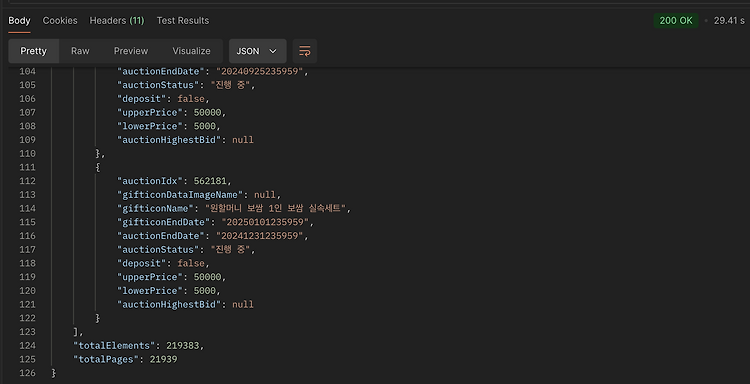Click the 29.41 s response time
750x384 pixels.
[729, 21]
